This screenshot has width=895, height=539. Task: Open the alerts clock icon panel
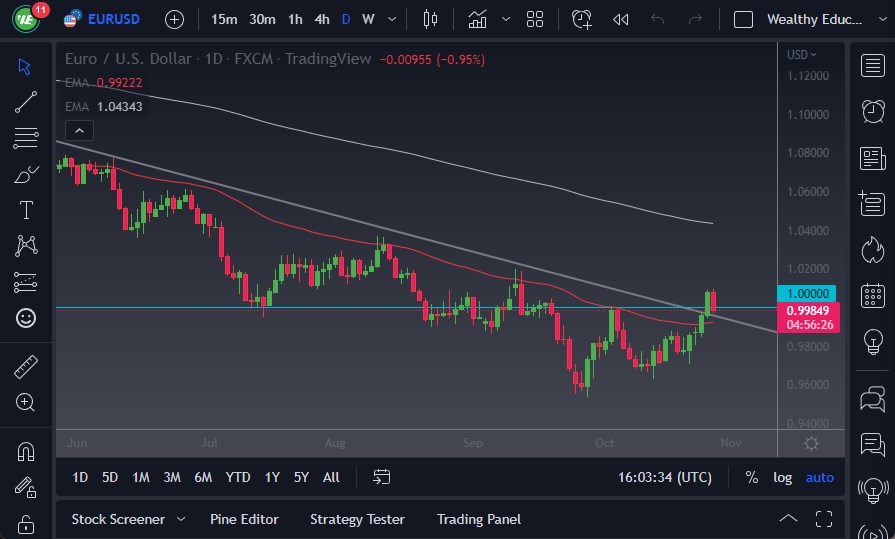[x=872, y=110]
